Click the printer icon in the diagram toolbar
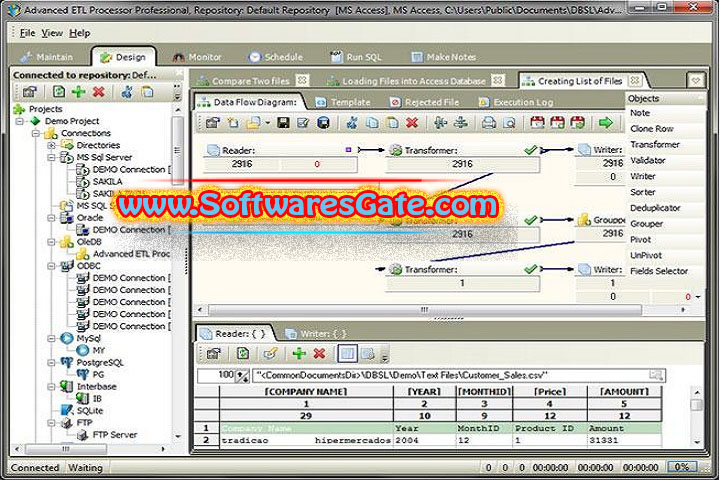 click(489, 123)
